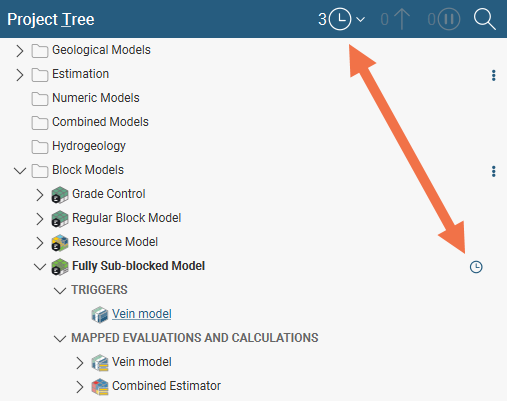Viewport: 507px width, 401px height.
Task: Expand the Geological Models folder
Action: pos(20,51)
